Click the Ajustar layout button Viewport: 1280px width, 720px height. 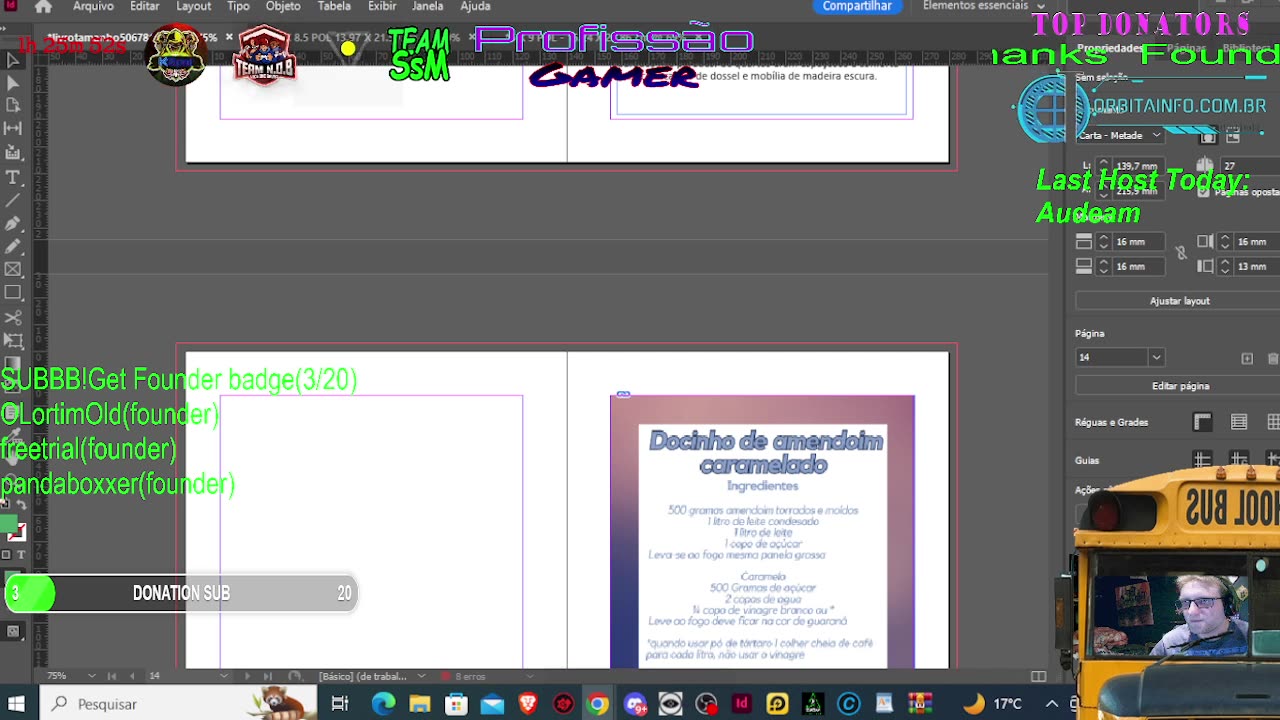point(1179,301)
